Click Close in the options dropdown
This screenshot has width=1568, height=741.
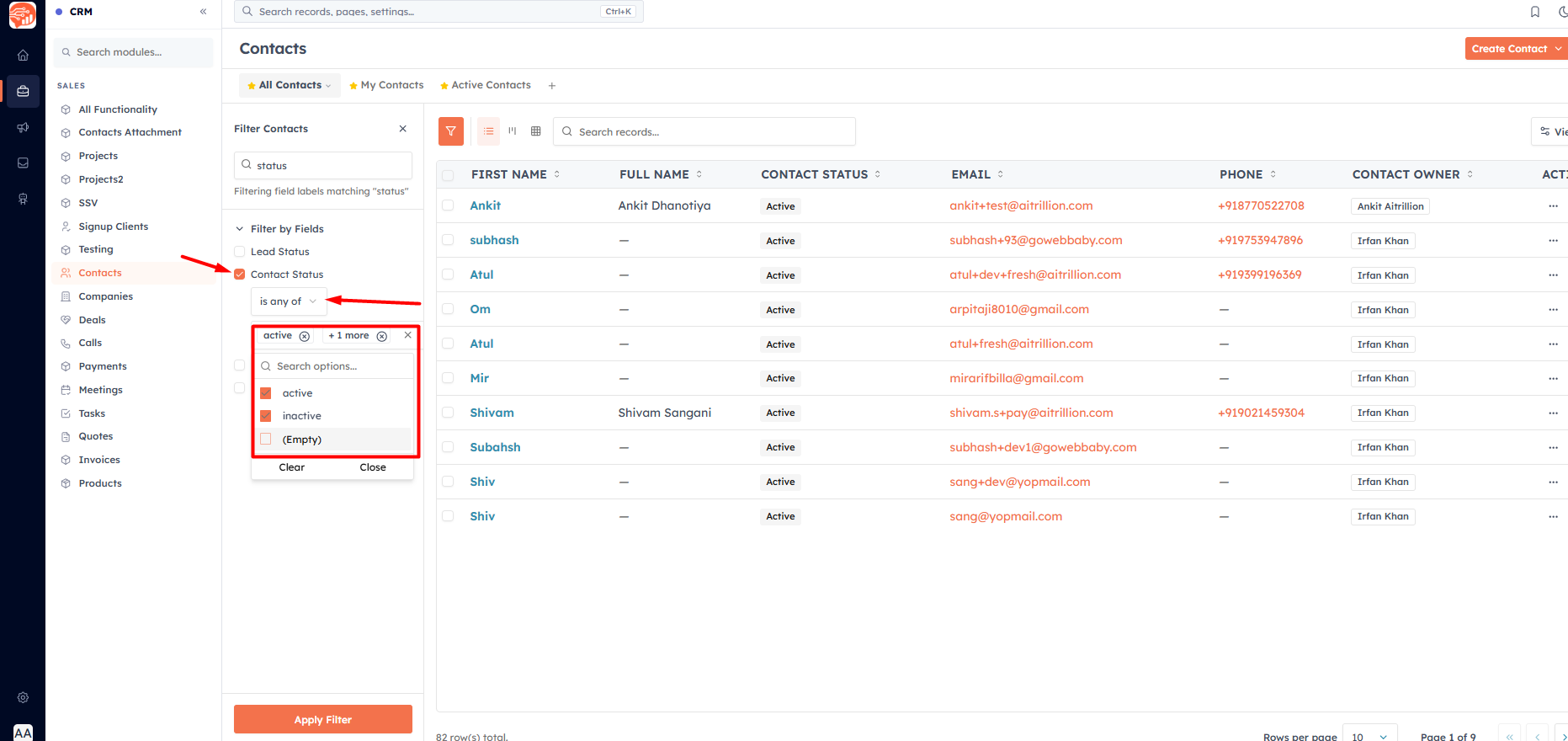[x=373, y=467]
